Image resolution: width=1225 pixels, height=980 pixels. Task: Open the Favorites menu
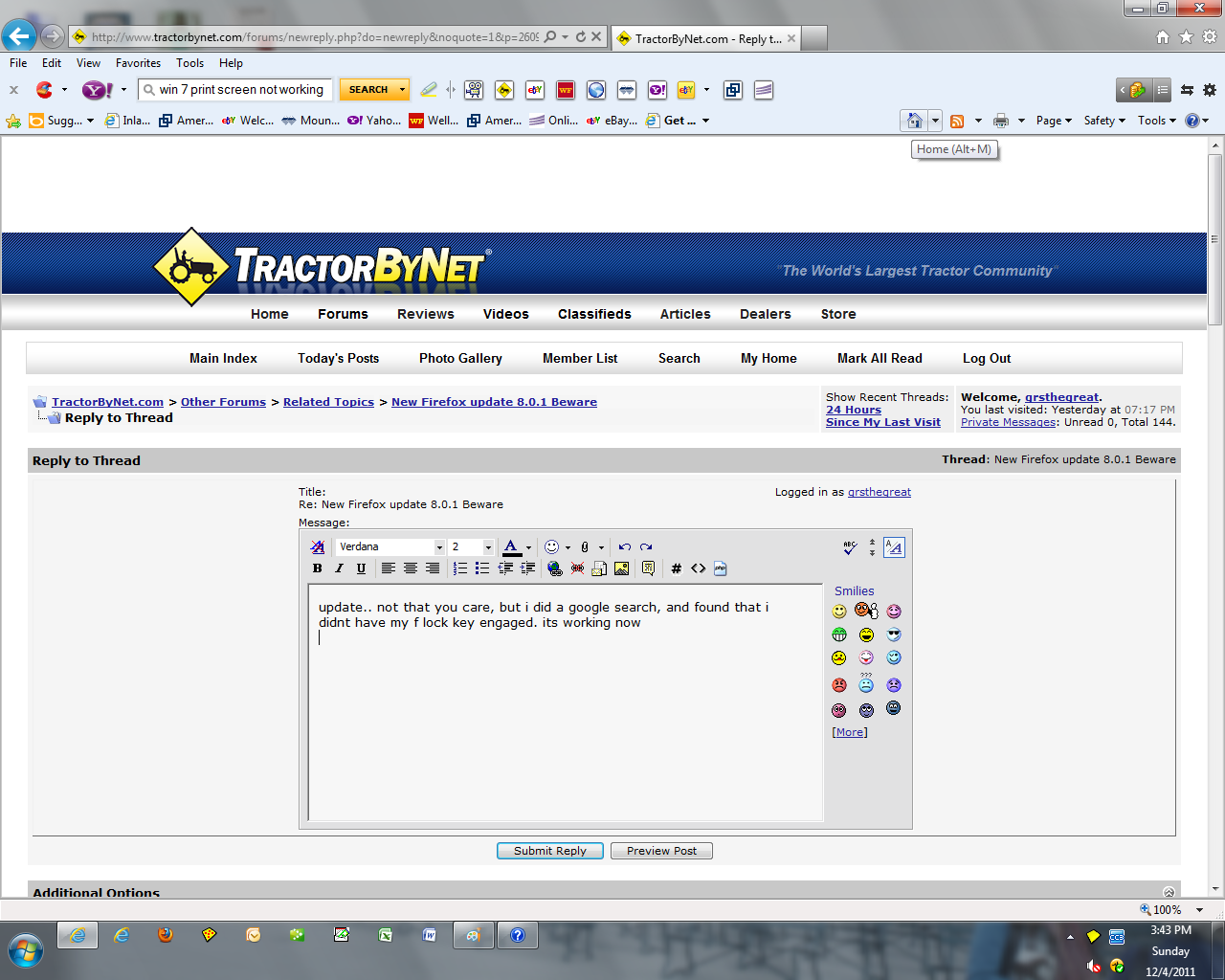(138, 63)
